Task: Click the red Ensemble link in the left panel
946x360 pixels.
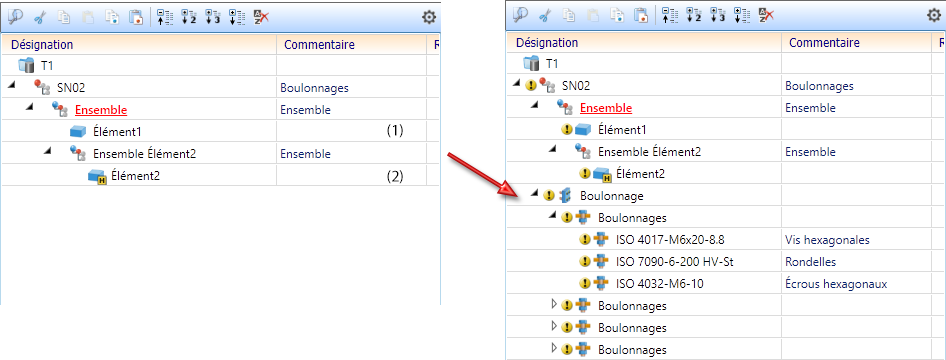Action: (101, 110)
